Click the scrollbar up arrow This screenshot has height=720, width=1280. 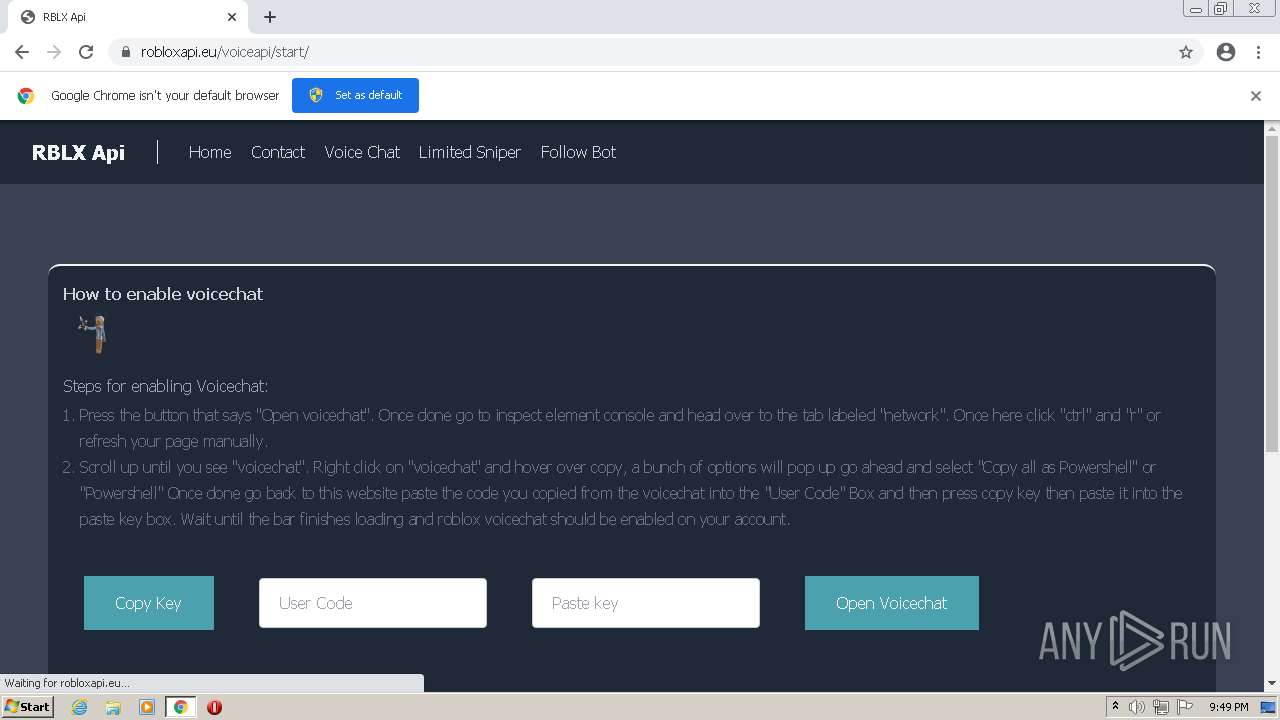tap(1272, 128)
